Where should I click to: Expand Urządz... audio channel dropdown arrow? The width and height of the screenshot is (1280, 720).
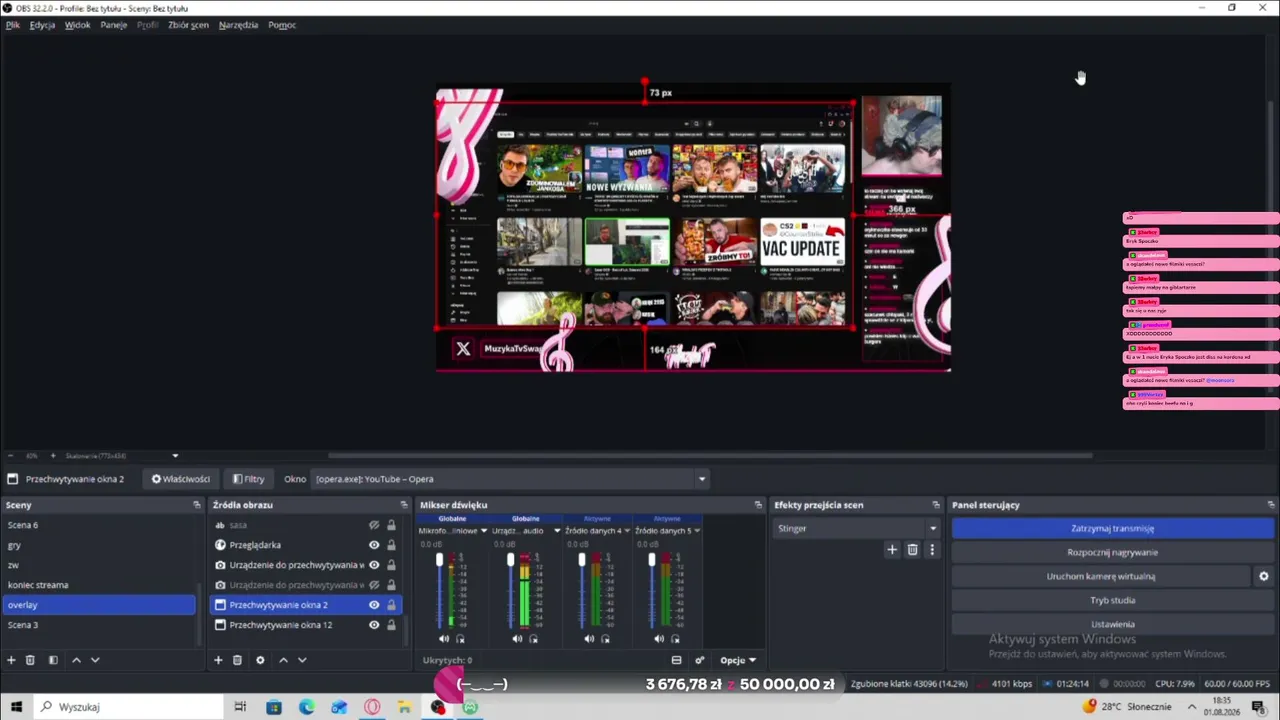click(557, 531)
